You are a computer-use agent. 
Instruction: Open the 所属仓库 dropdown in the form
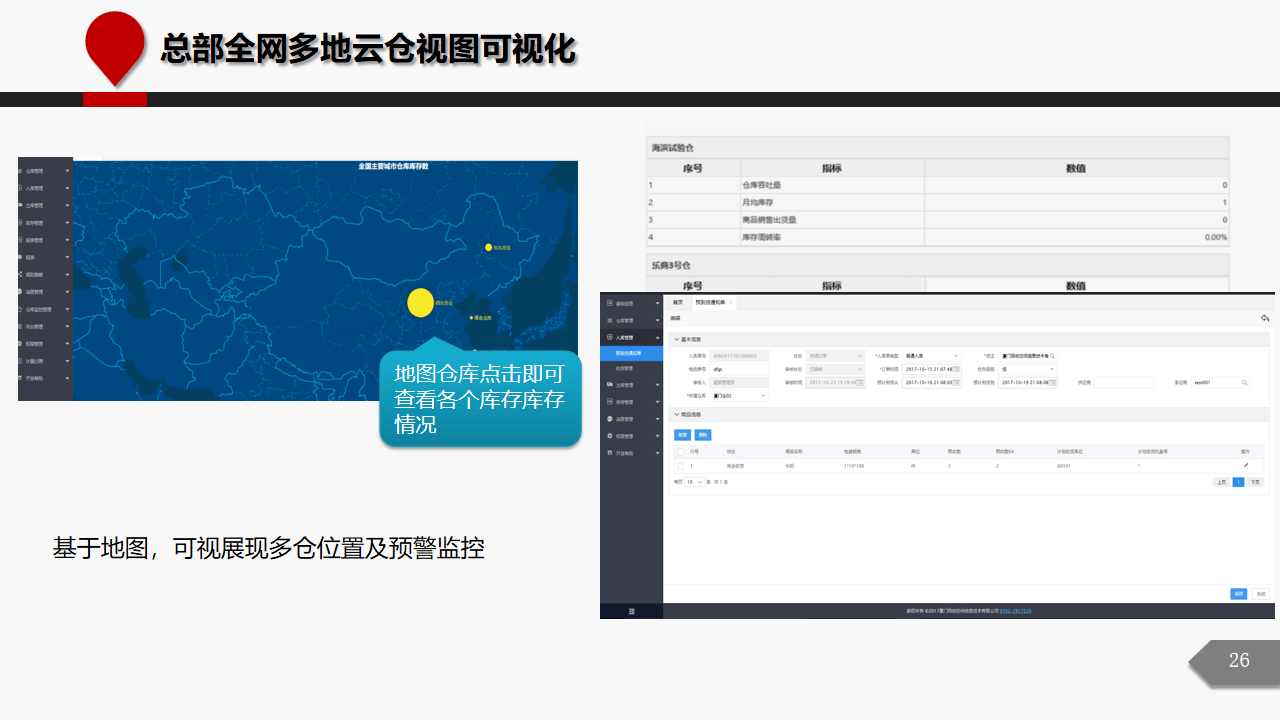point(739,396)
